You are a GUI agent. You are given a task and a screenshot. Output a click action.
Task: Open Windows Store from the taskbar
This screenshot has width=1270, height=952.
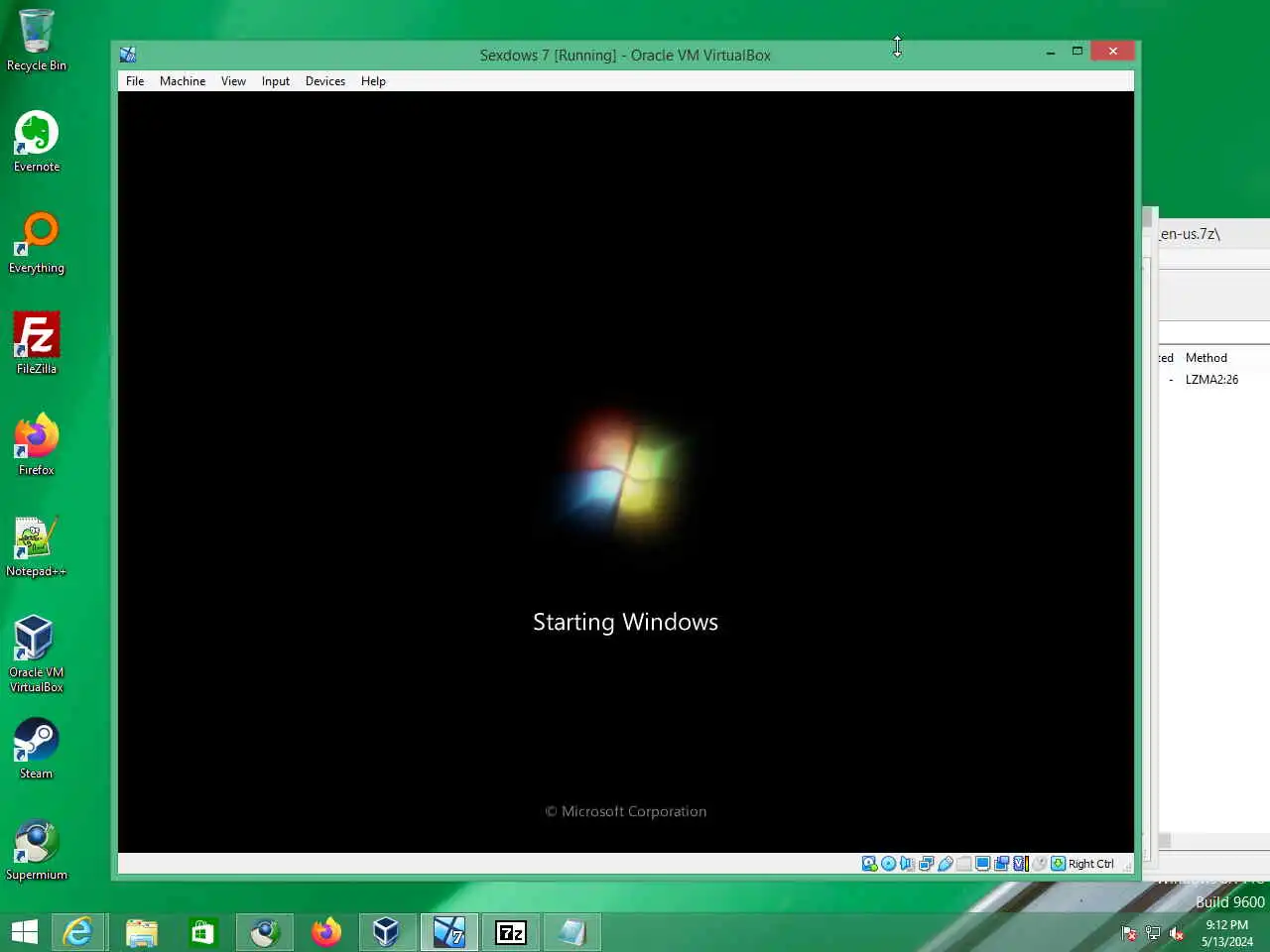[203, 932]
